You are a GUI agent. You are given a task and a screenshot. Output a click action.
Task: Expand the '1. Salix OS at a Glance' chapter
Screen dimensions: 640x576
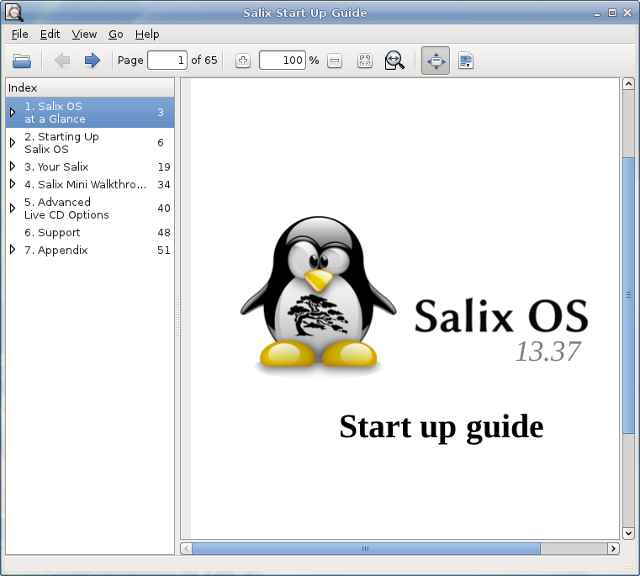13,112
